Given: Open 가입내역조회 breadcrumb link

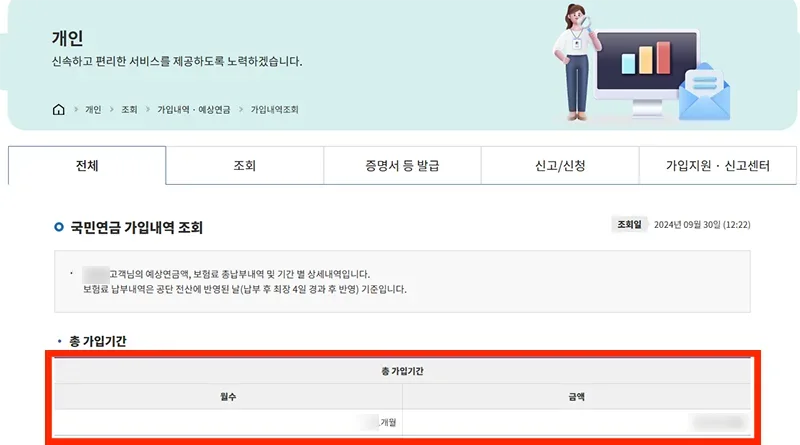Looking at the screenshot, I should point(274,110).
